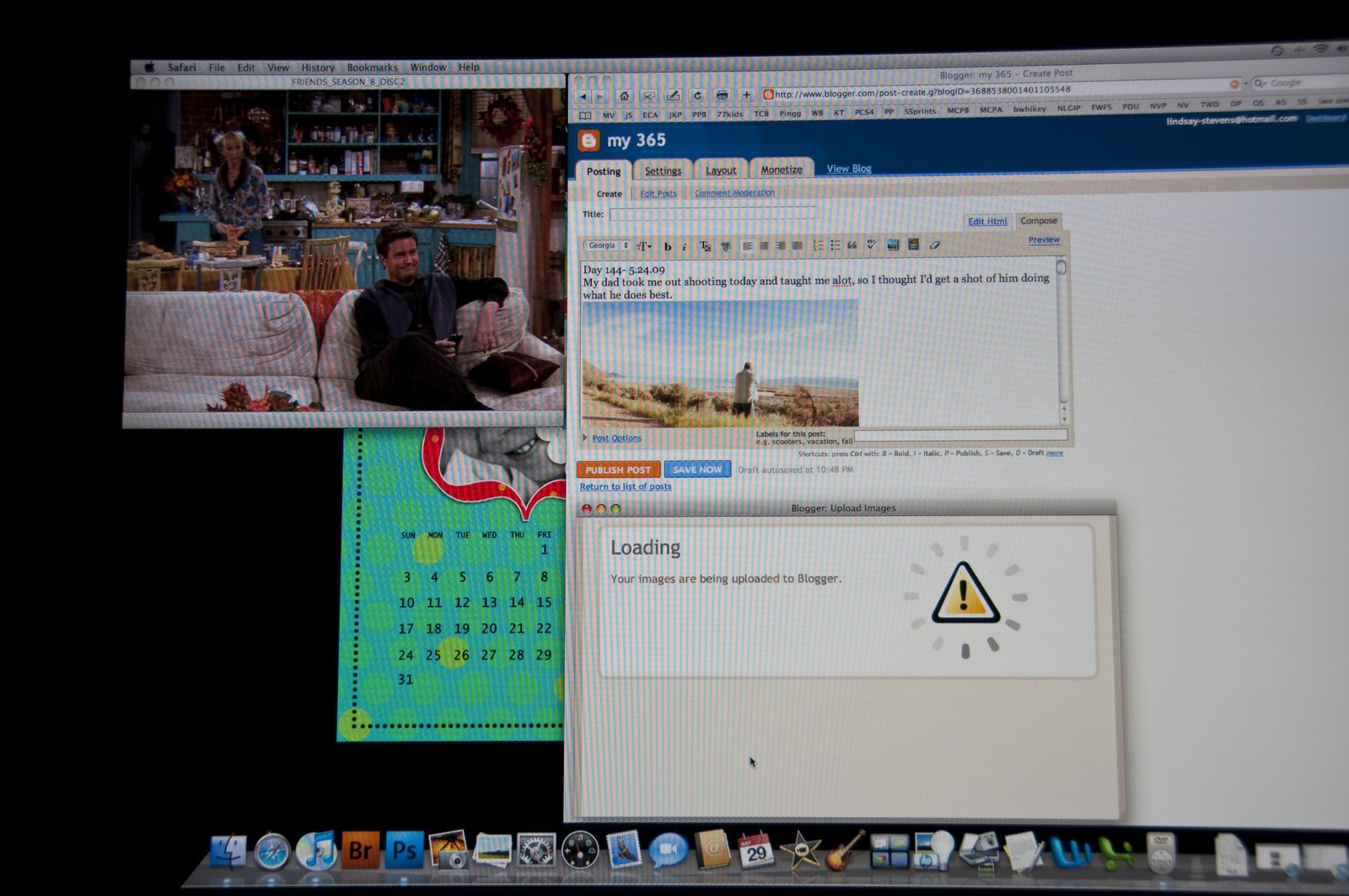This screenshot has width=1349, height=896.
Task: Click the italic formatting button
Action: (684, 246)
